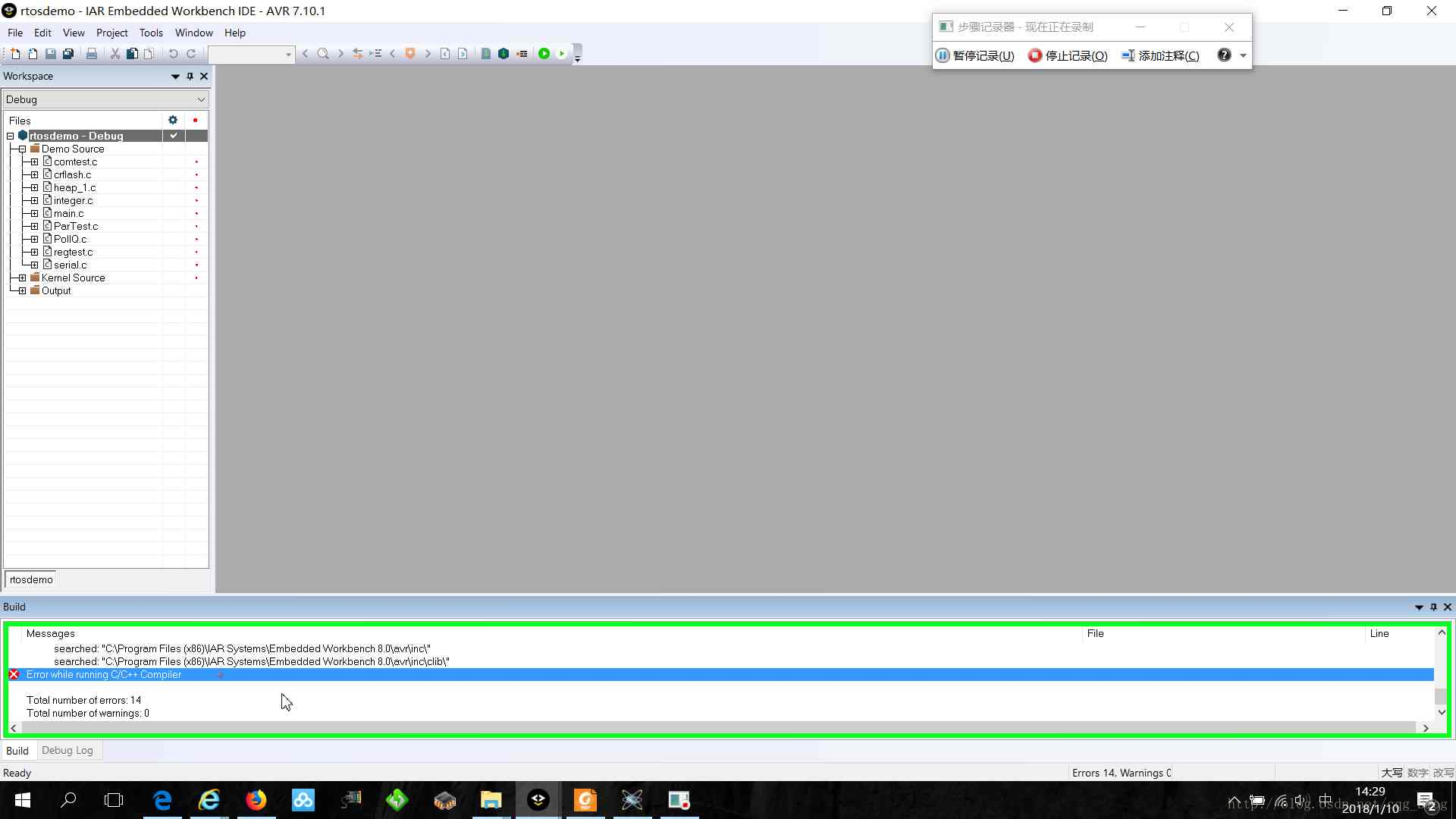
Task: Pause recording in the Steps Recorder
Action: [975, 55]
